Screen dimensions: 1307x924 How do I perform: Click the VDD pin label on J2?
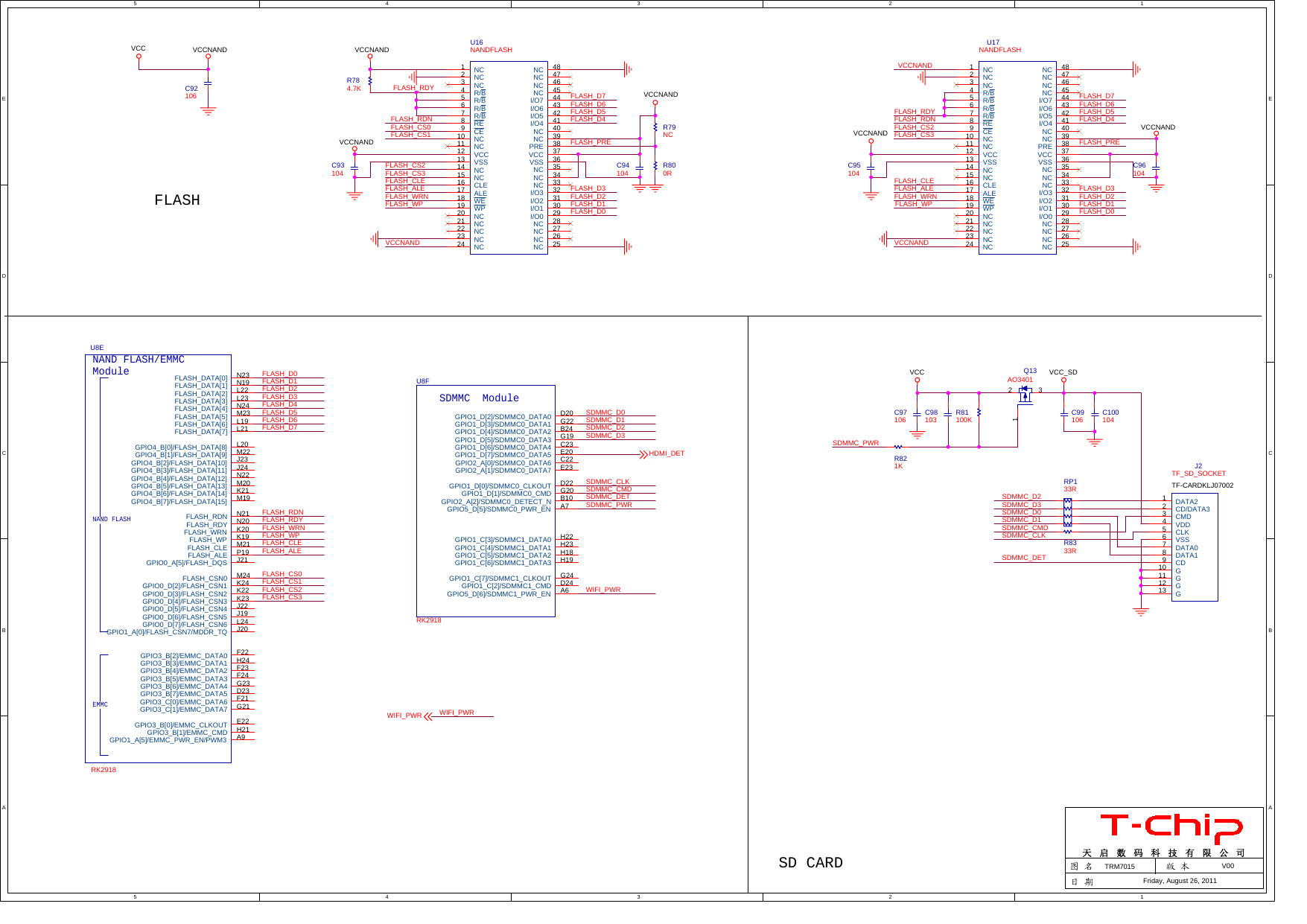tap(1183, 525)
